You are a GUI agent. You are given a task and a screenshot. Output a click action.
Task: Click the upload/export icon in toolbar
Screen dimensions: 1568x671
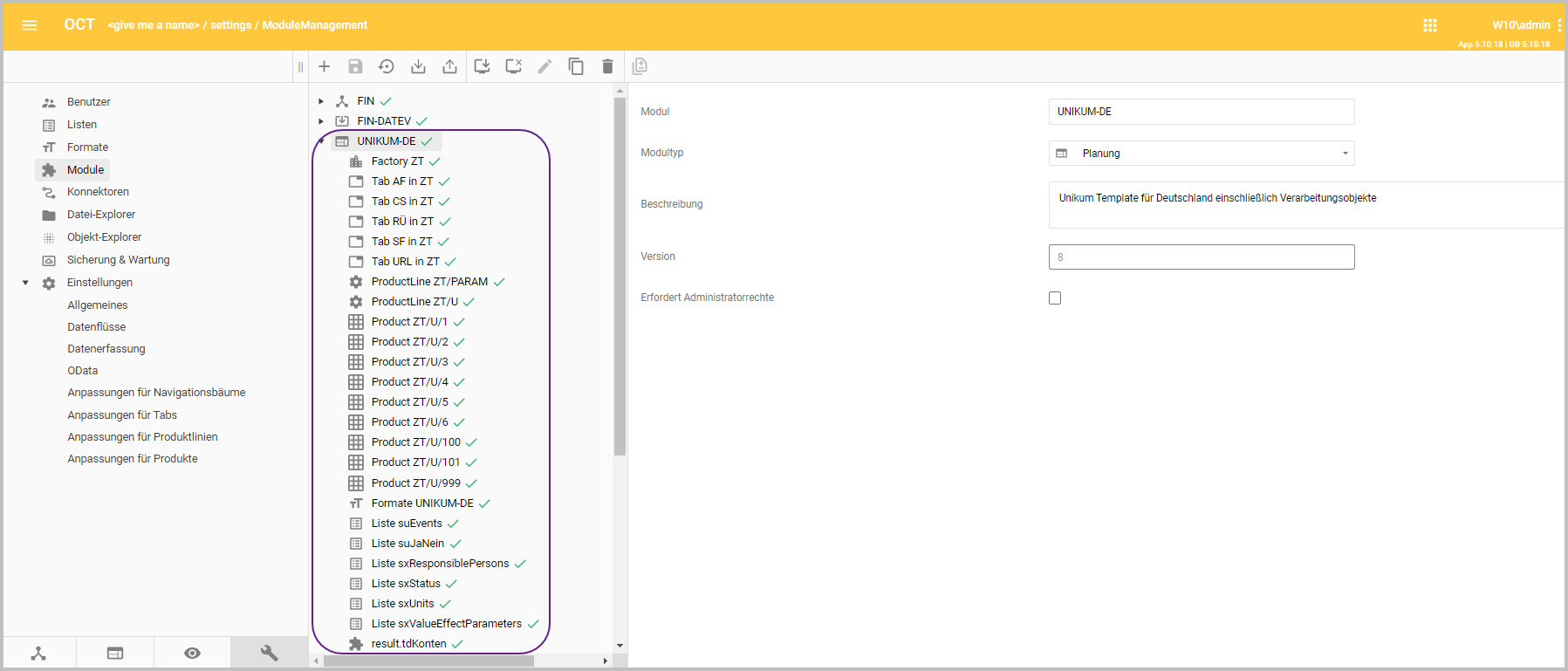[x=449, y=66]
